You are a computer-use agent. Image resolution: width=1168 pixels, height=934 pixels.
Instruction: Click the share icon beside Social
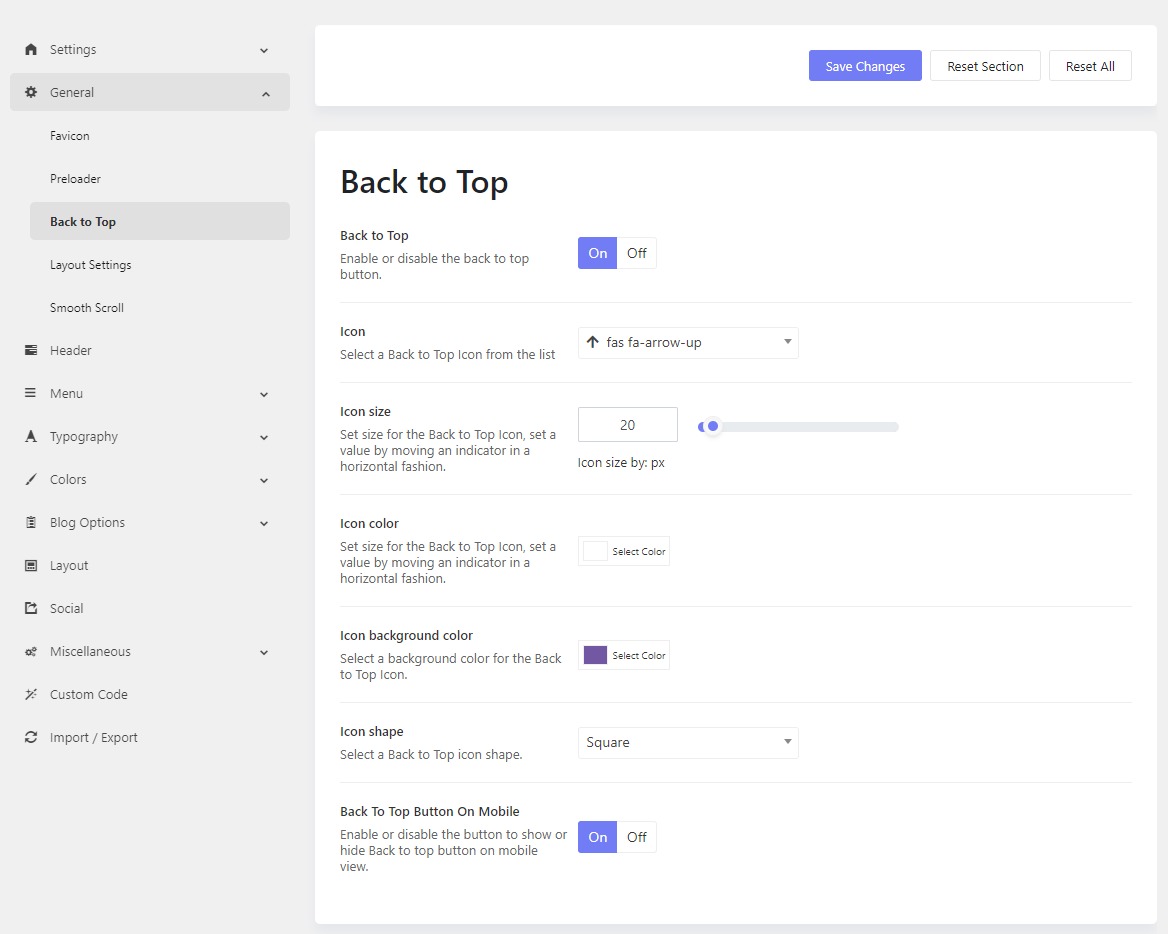click(x=31, y=608)
